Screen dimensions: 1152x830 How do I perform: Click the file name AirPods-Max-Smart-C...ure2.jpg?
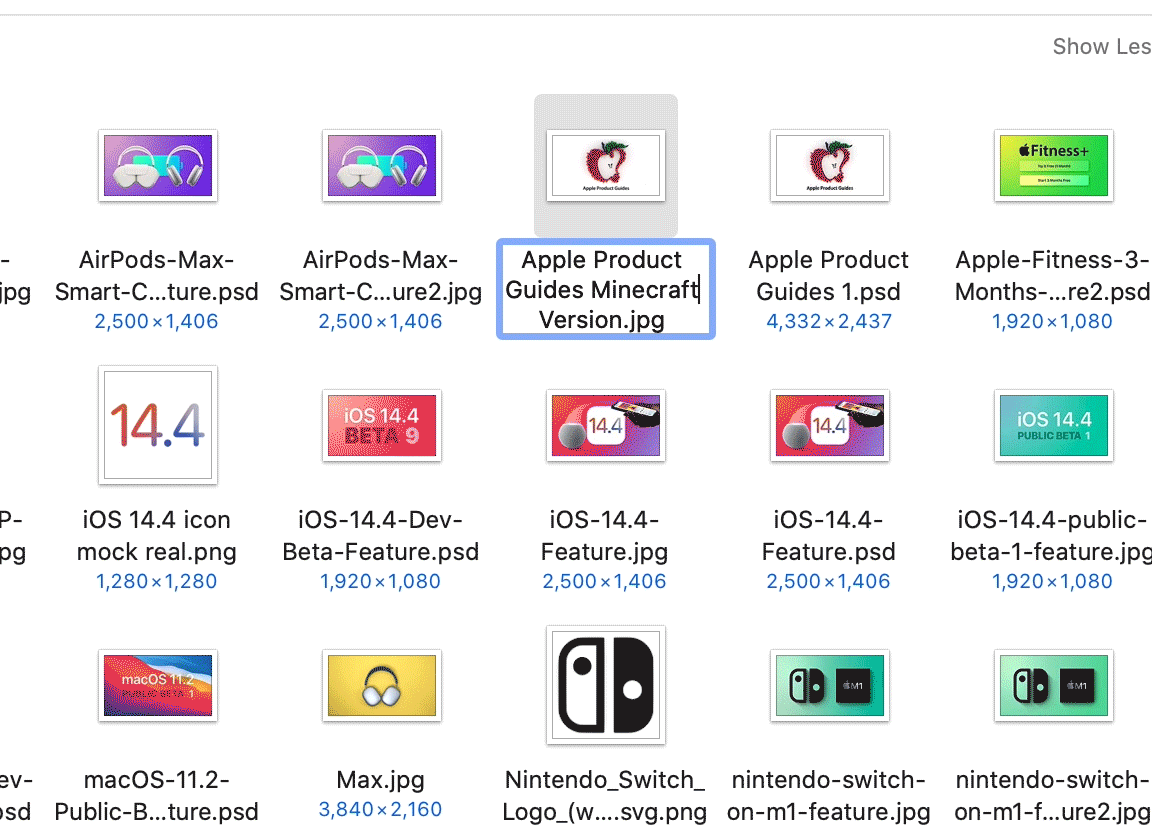(x=381, y=275)
